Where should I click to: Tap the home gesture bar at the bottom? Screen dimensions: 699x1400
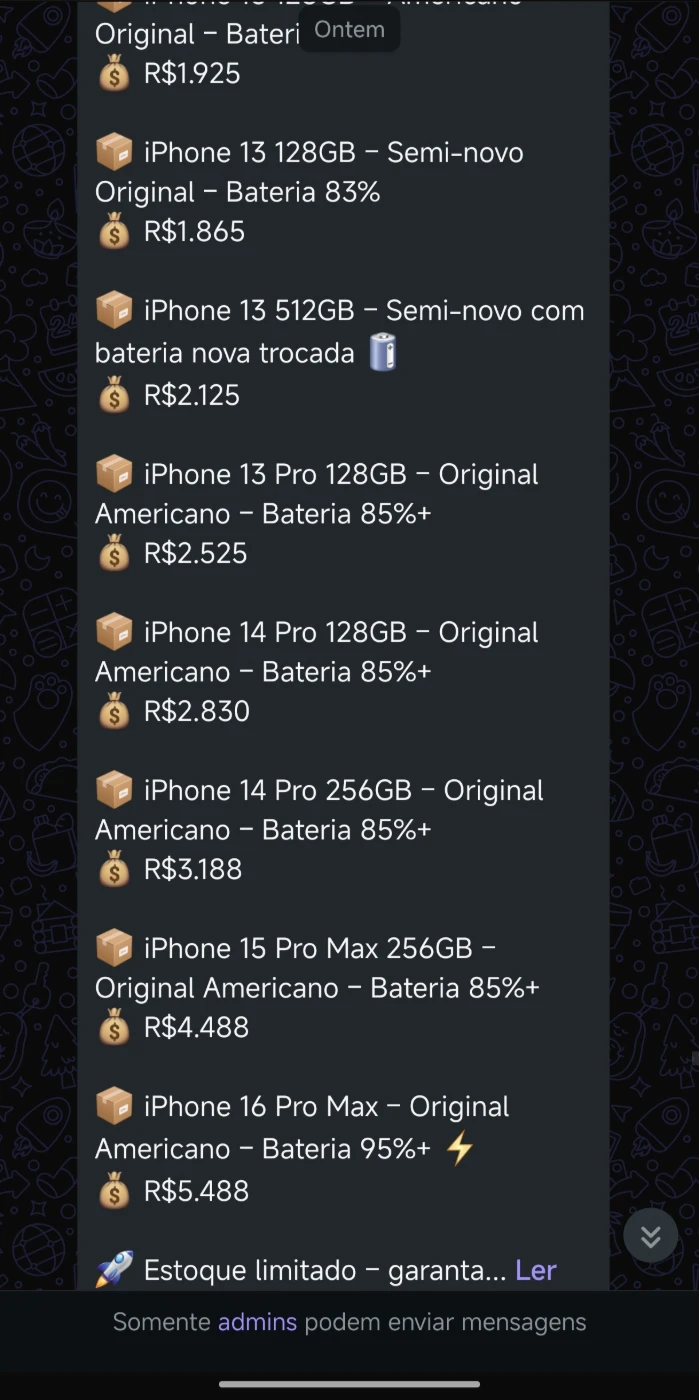pos(349,1384)
